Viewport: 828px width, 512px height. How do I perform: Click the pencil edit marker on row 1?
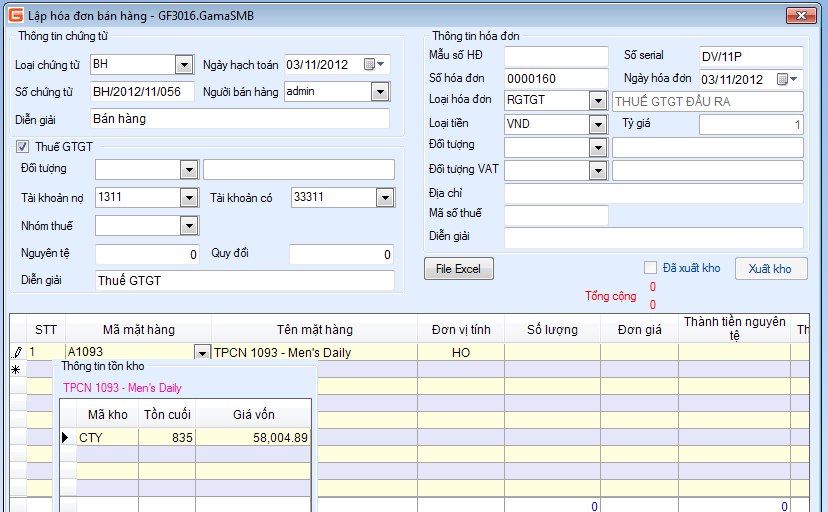pyautogui.click(x=16, y=352)
